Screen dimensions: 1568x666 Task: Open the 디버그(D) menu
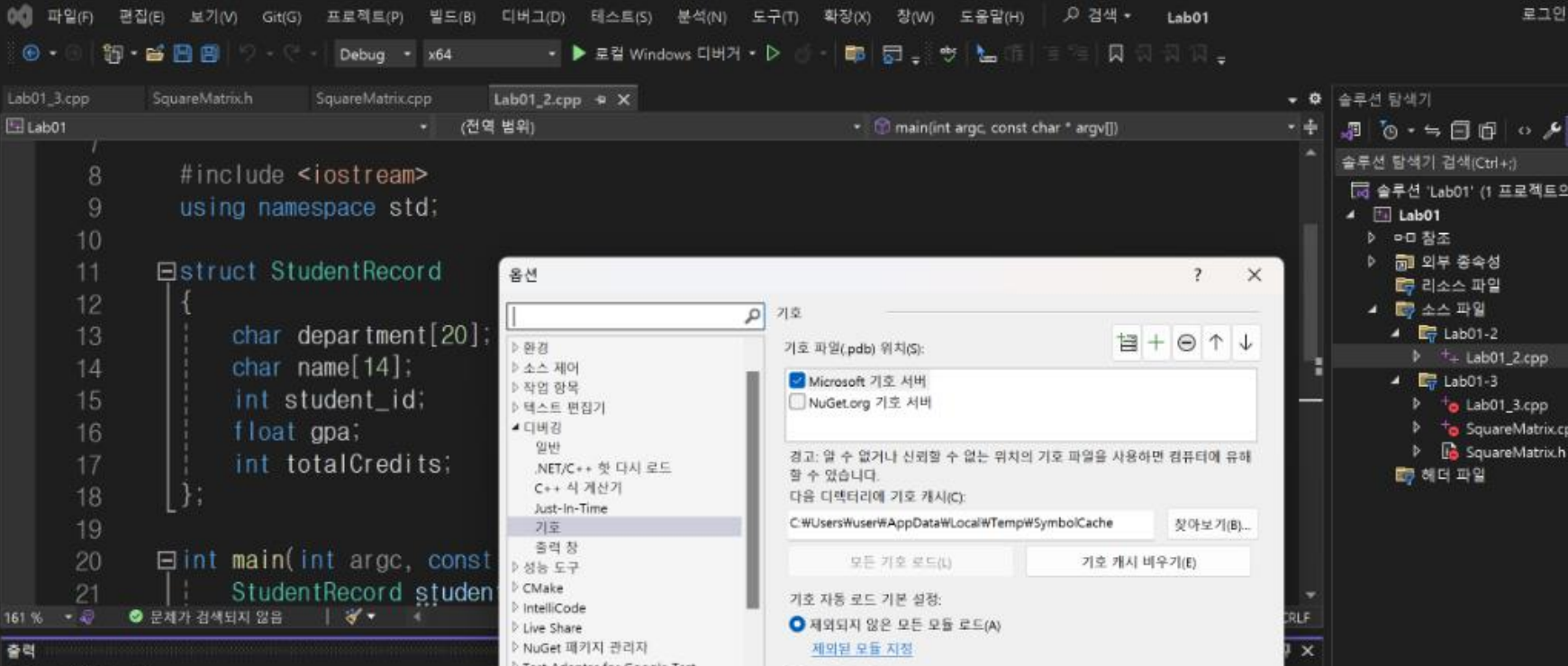click(533, 16)
